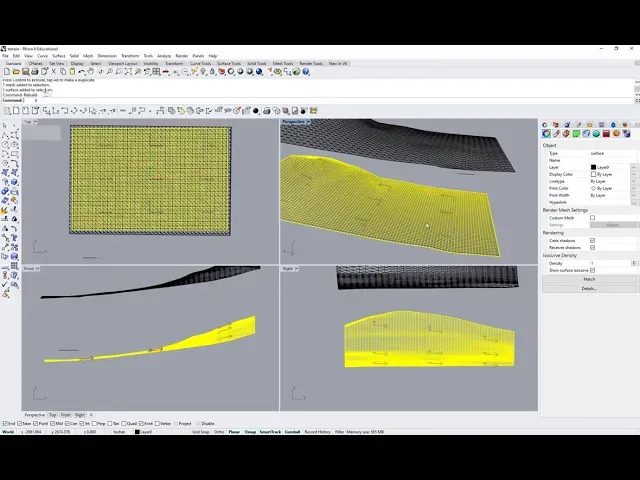The image size is (640, 480).
Task: Open the Surface menu
Action: point(58,55)
